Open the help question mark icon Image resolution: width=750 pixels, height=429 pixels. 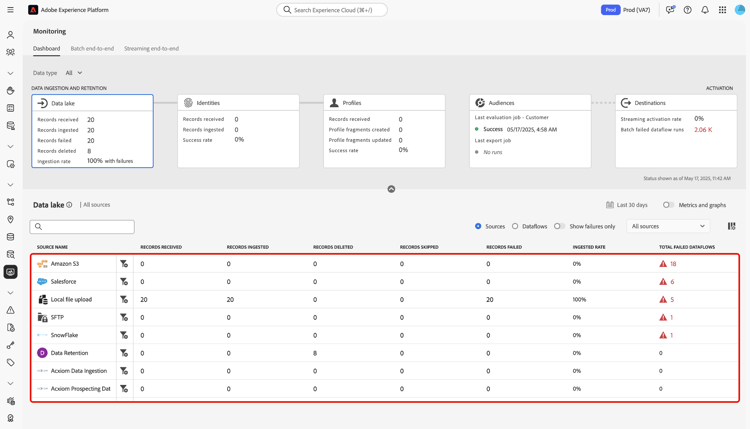(687, 10)
